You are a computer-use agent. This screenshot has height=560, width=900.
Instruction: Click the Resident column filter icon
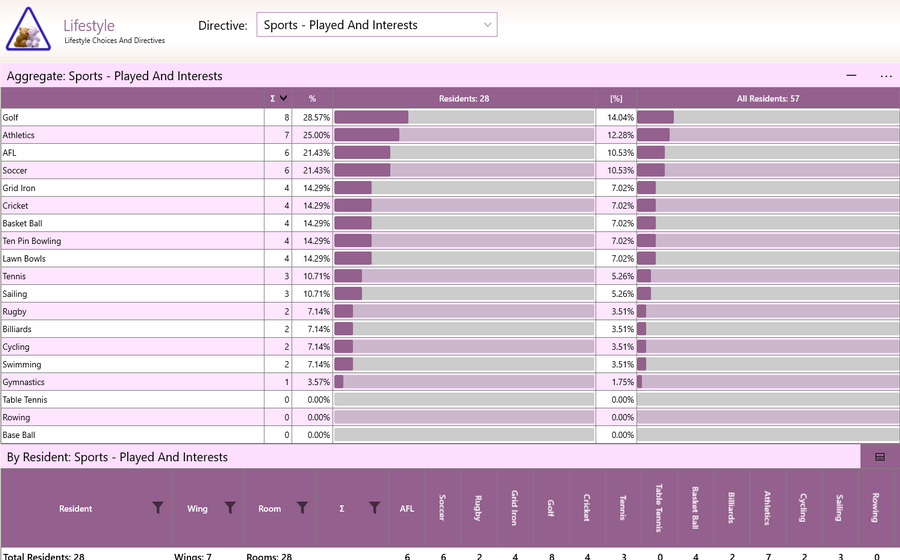[x=158, y=508]
